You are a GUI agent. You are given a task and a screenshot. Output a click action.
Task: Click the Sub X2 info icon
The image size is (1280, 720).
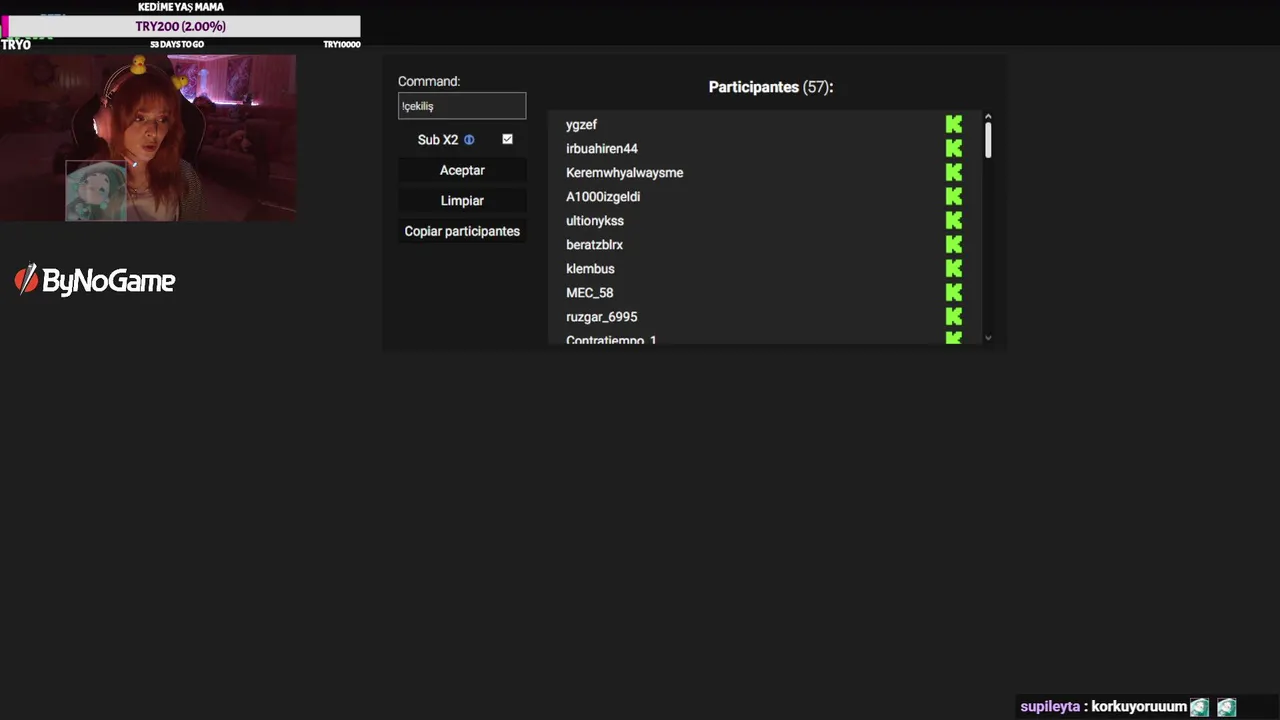click(x=469, y=140)
